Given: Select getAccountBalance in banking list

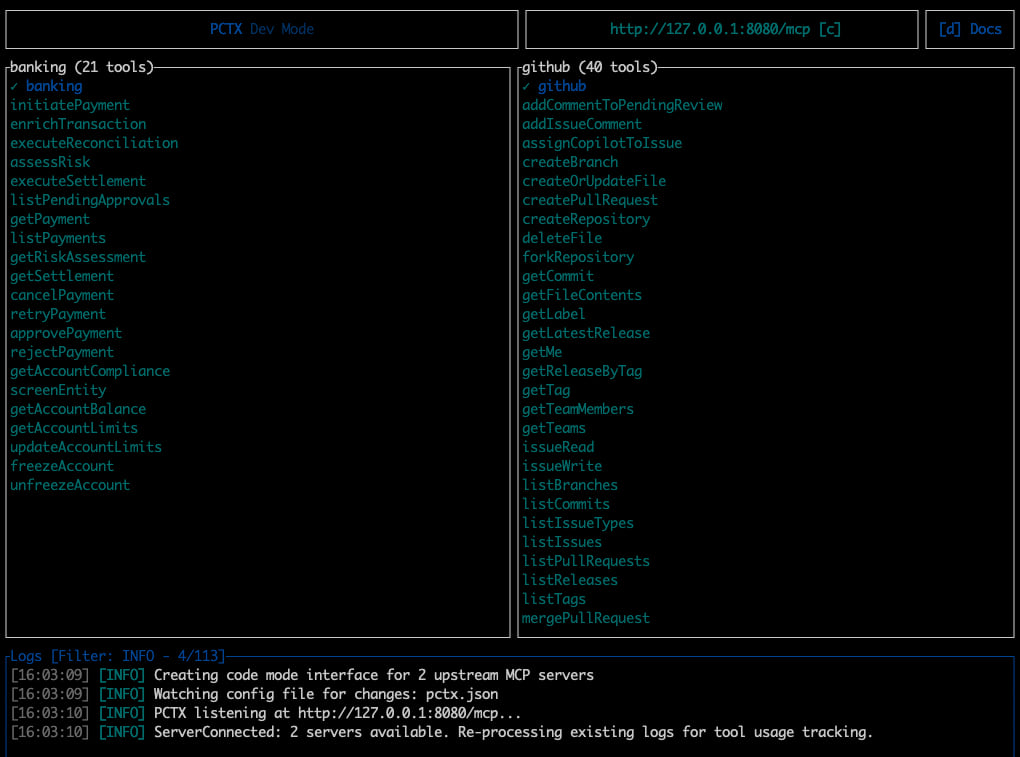Looking at the screenshot, I should click(x=78, y=409).
